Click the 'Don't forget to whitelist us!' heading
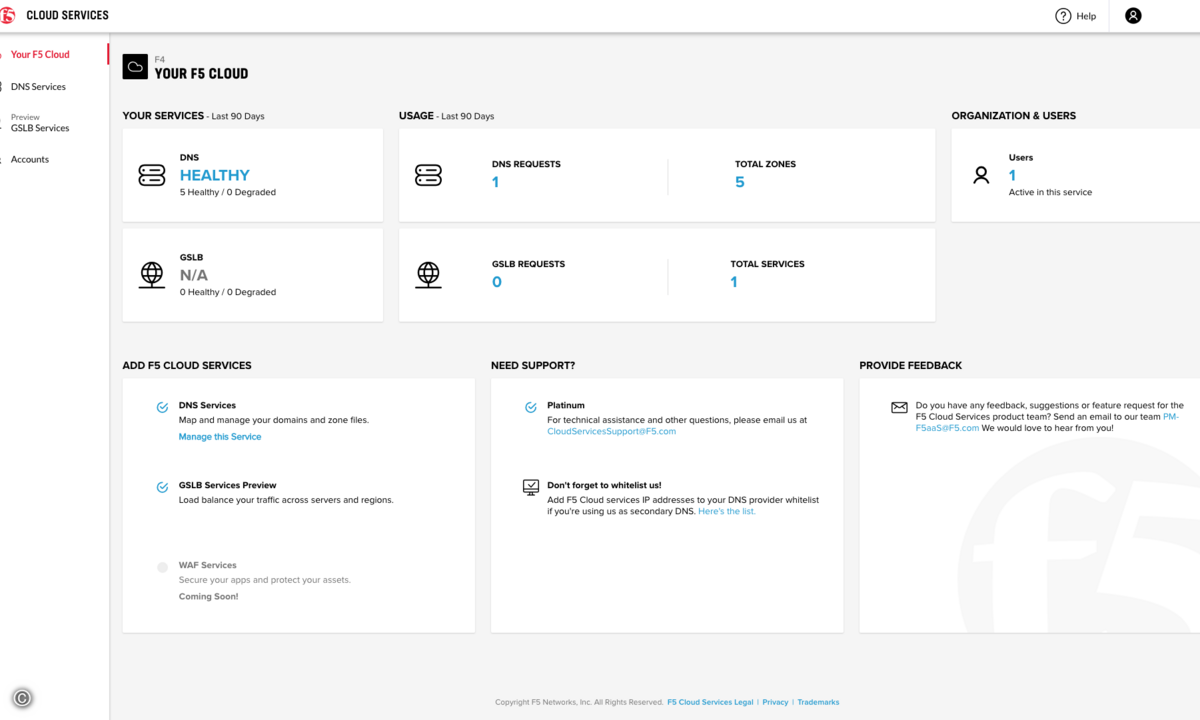The width and height of the screenshot is (1200, 720). point(604,485)
